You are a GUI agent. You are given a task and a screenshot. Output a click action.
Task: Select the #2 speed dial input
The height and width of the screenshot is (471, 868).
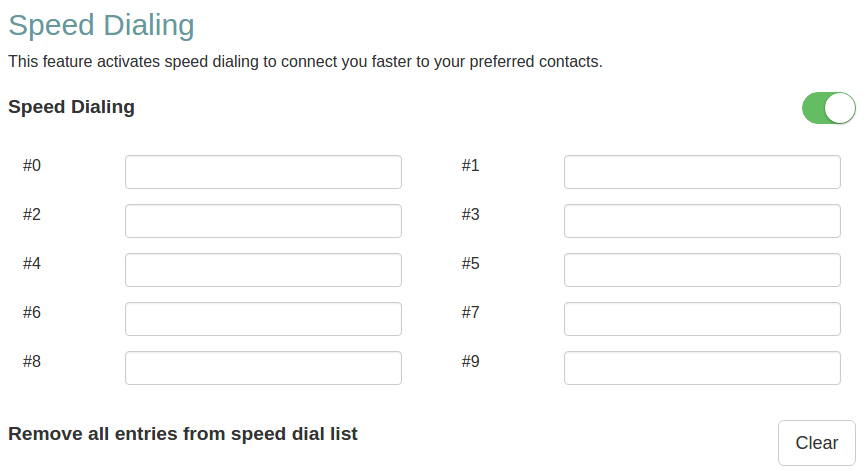pyautogui.click(x=263, y=221)
